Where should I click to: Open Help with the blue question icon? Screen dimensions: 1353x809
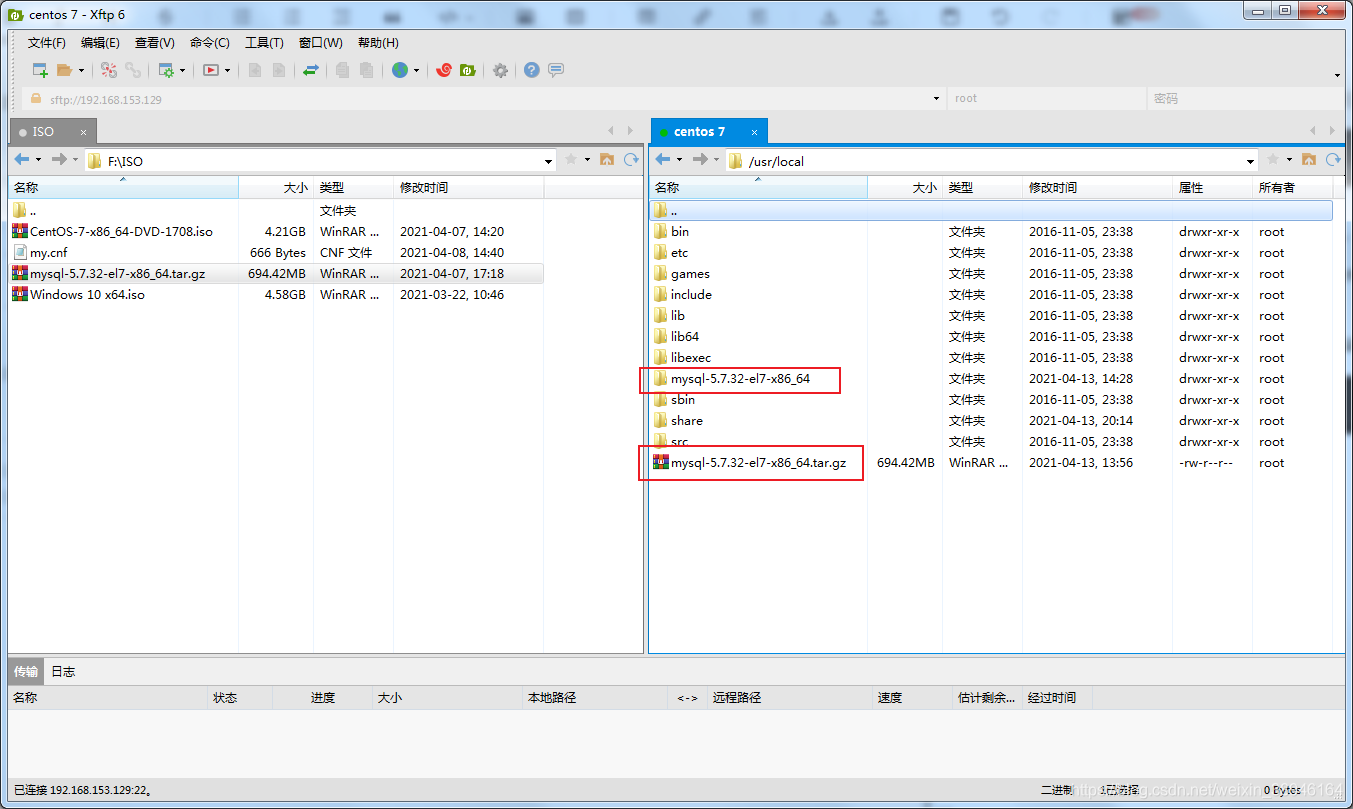pyautogui.click(x=532, y=70)
